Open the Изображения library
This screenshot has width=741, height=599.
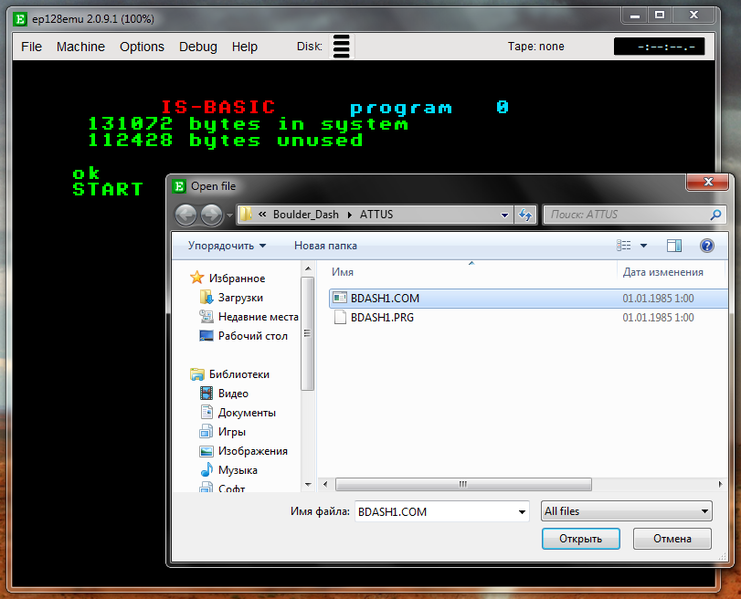tap(252, 451)
